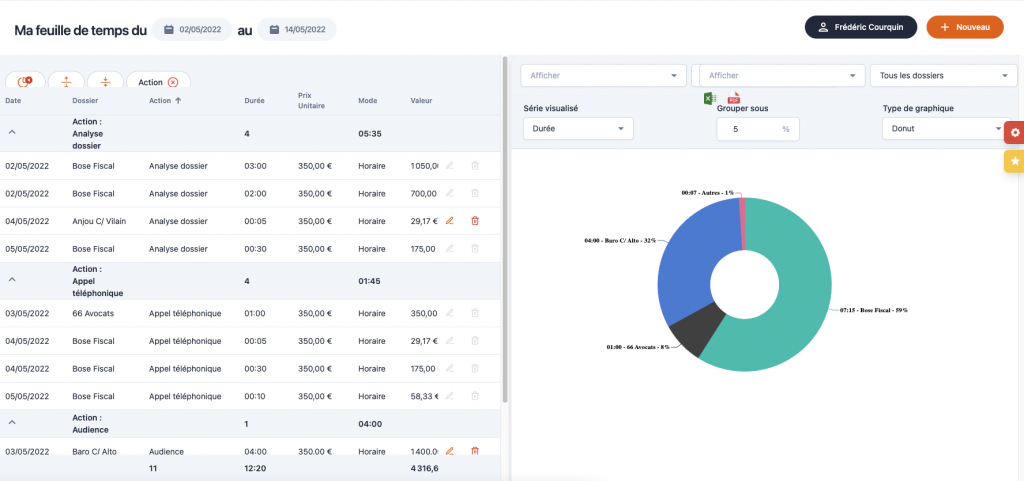Screen dimensions: 1024x481
Task: Edit the Baro C/ Alto Audience entry
Action: click(449, 451)
